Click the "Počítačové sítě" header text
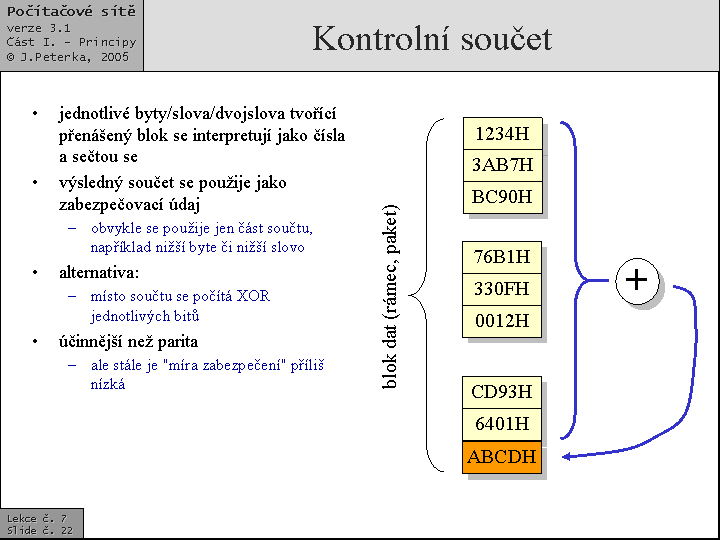The width and height of the screenshot is (720, 540). click(70, 12)
